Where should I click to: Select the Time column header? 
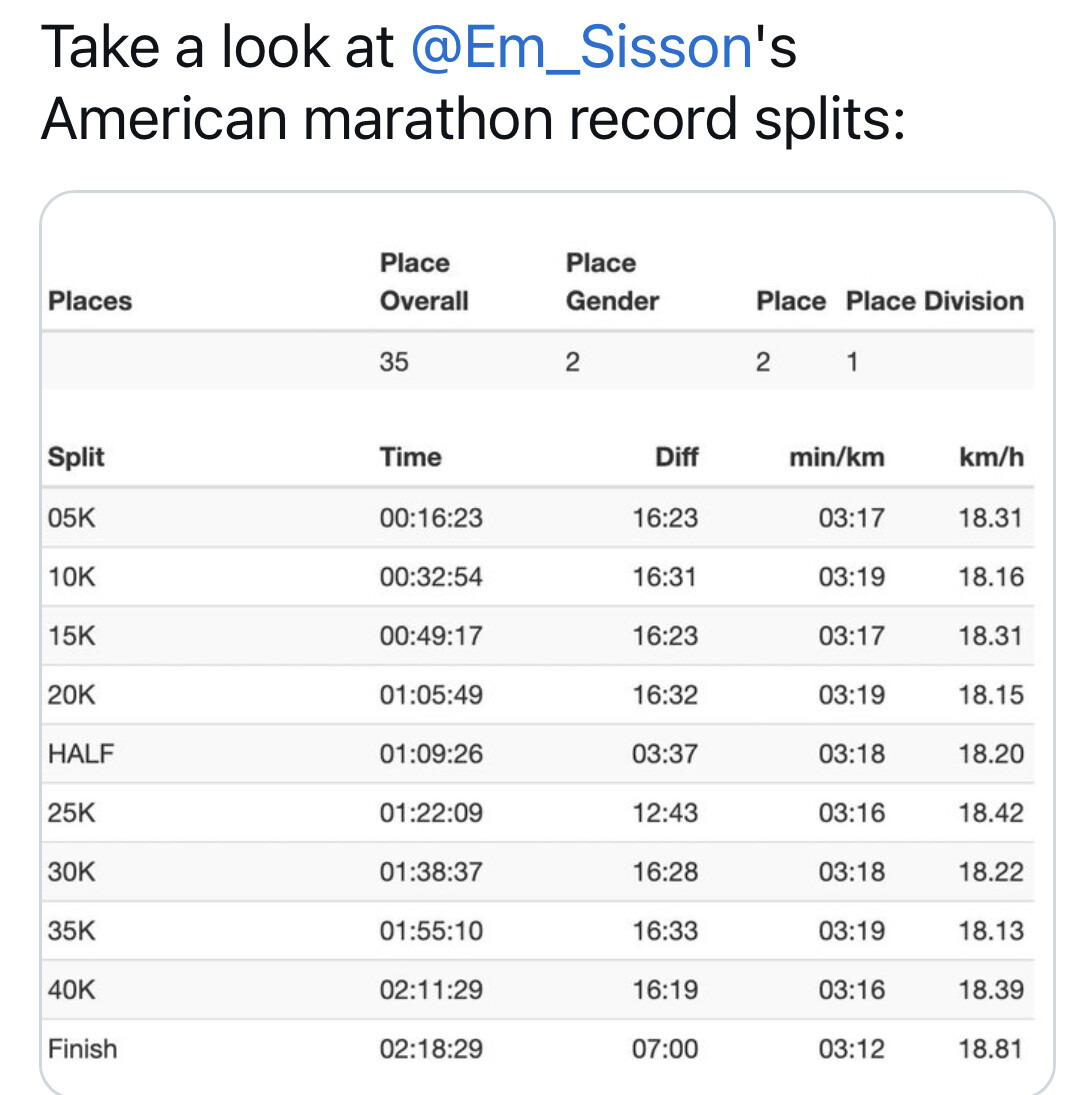[410, 457]
